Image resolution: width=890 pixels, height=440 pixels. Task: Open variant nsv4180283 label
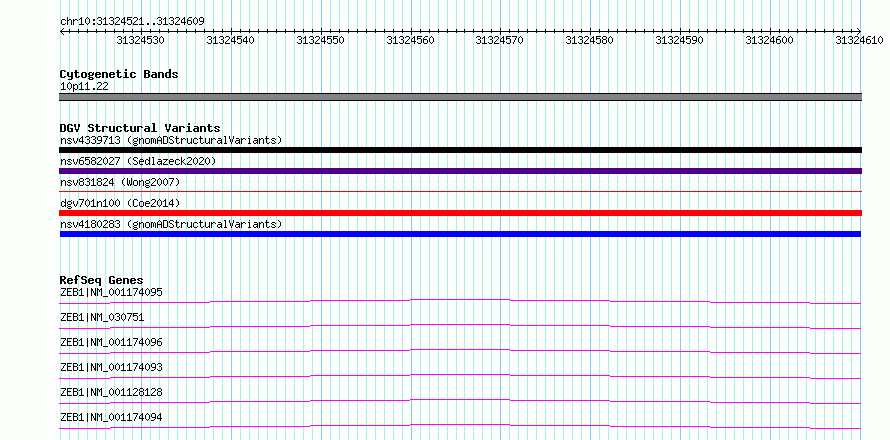(171, 224)
